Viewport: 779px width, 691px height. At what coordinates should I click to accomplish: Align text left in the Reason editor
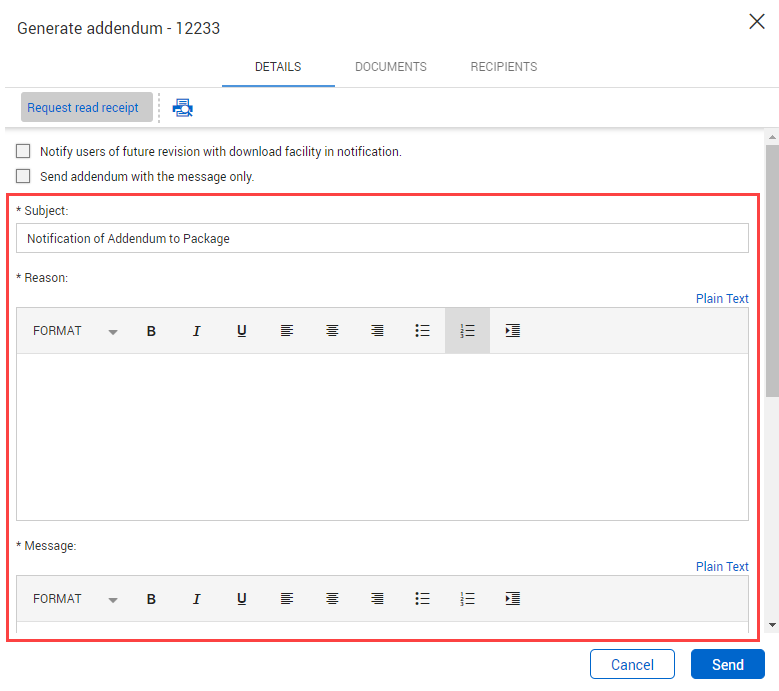(x=287, y=331)
